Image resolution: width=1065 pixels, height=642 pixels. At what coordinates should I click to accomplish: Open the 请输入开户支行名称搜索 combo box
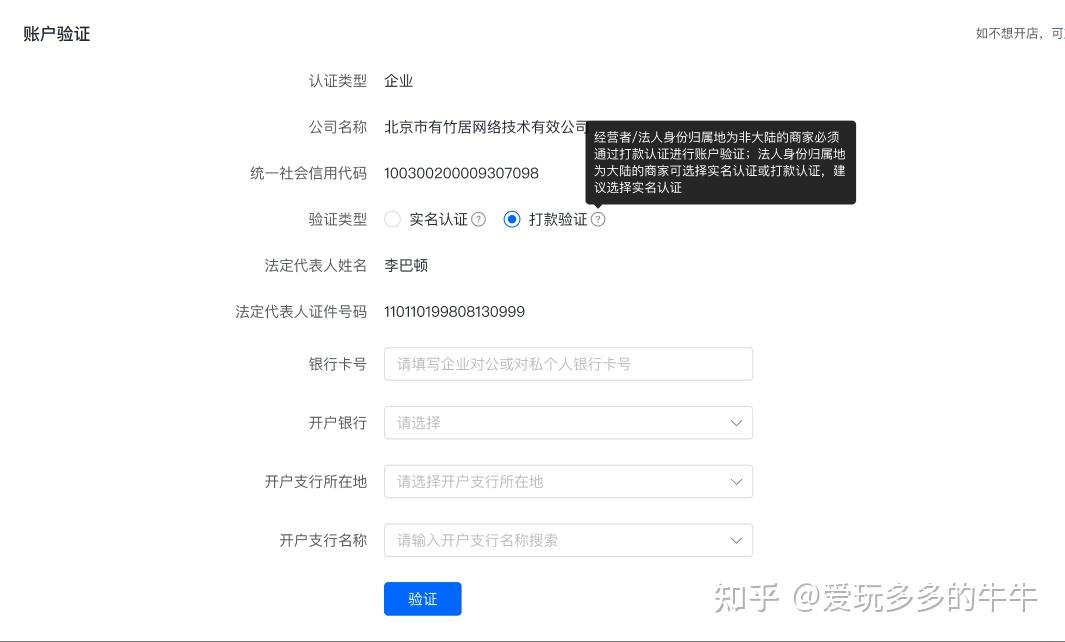568,540
